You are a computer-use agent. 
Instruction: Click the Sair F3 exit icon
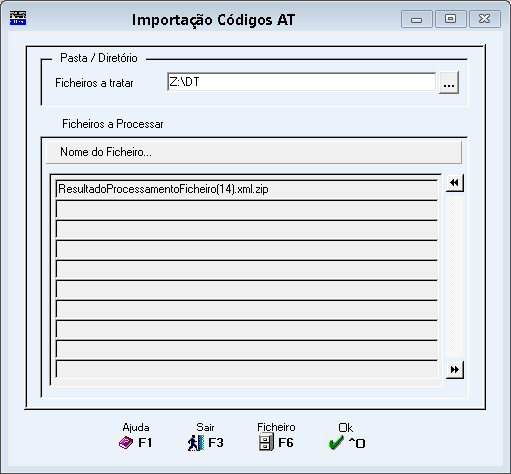(x=196, y=443)
